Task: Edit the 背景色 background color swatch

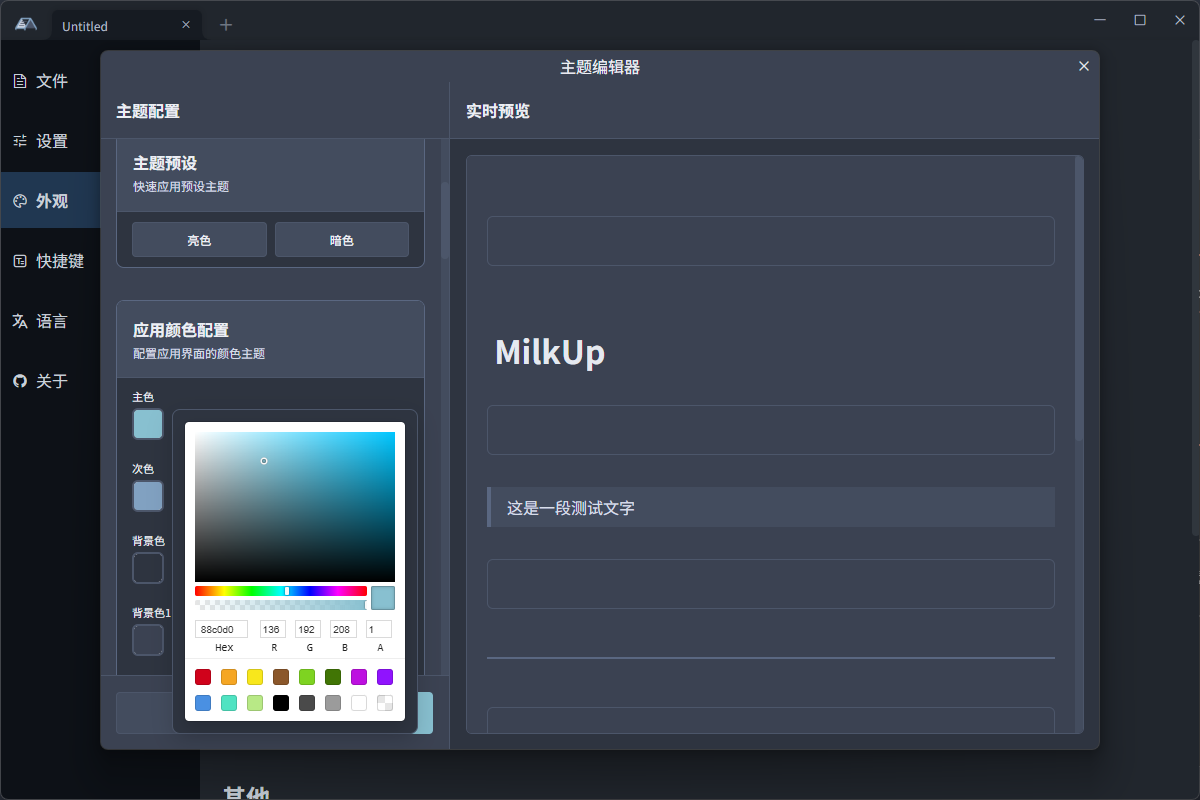Action: tap(147, 568)
